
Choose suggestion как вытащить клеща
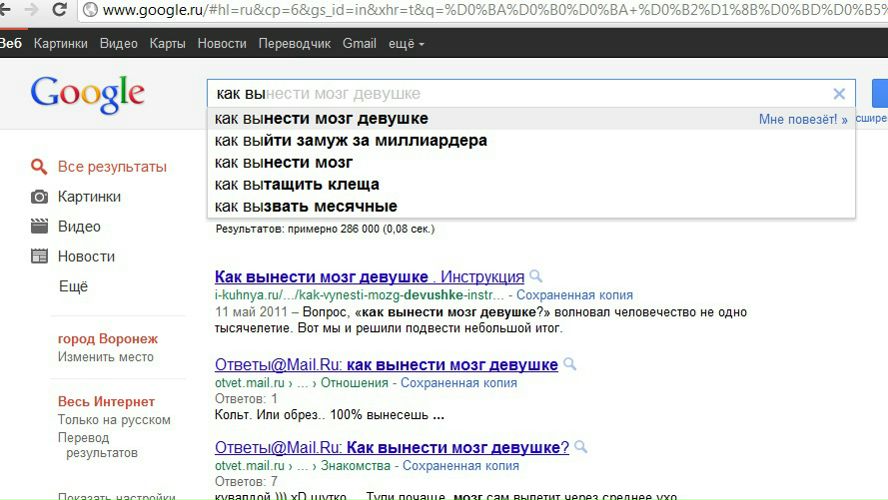click(297, 185)
